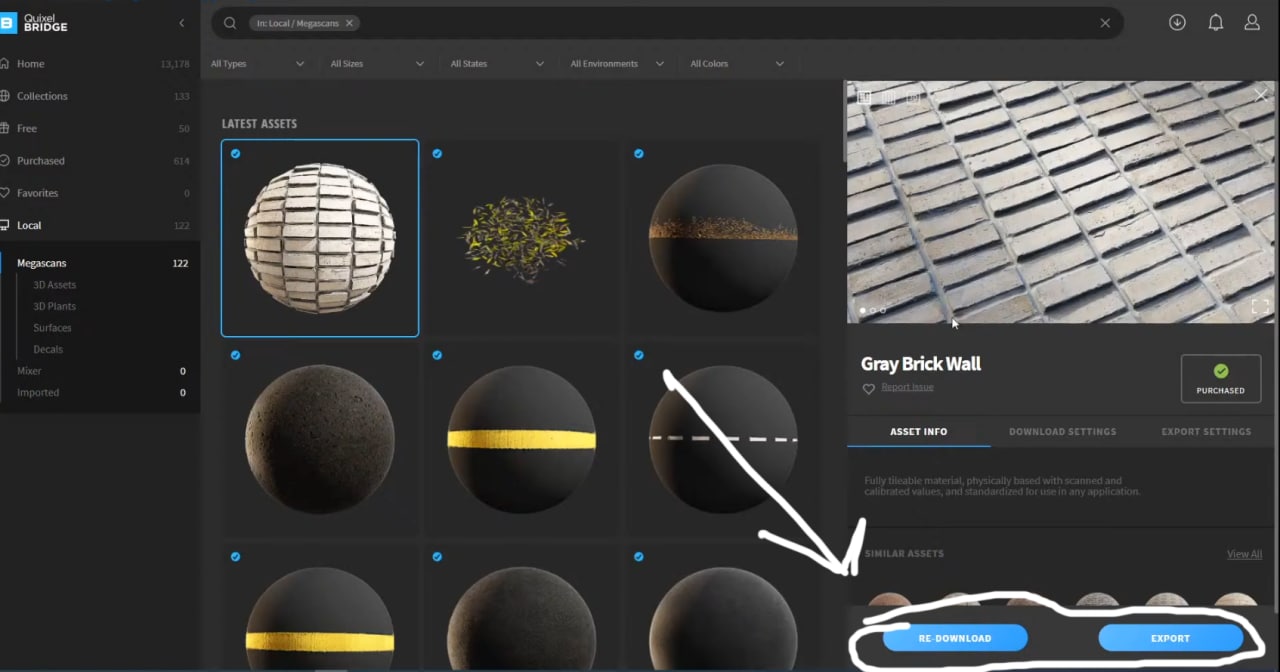Add Gray Brick Wall to favorites heart
1280x672 pixels.
868,388
